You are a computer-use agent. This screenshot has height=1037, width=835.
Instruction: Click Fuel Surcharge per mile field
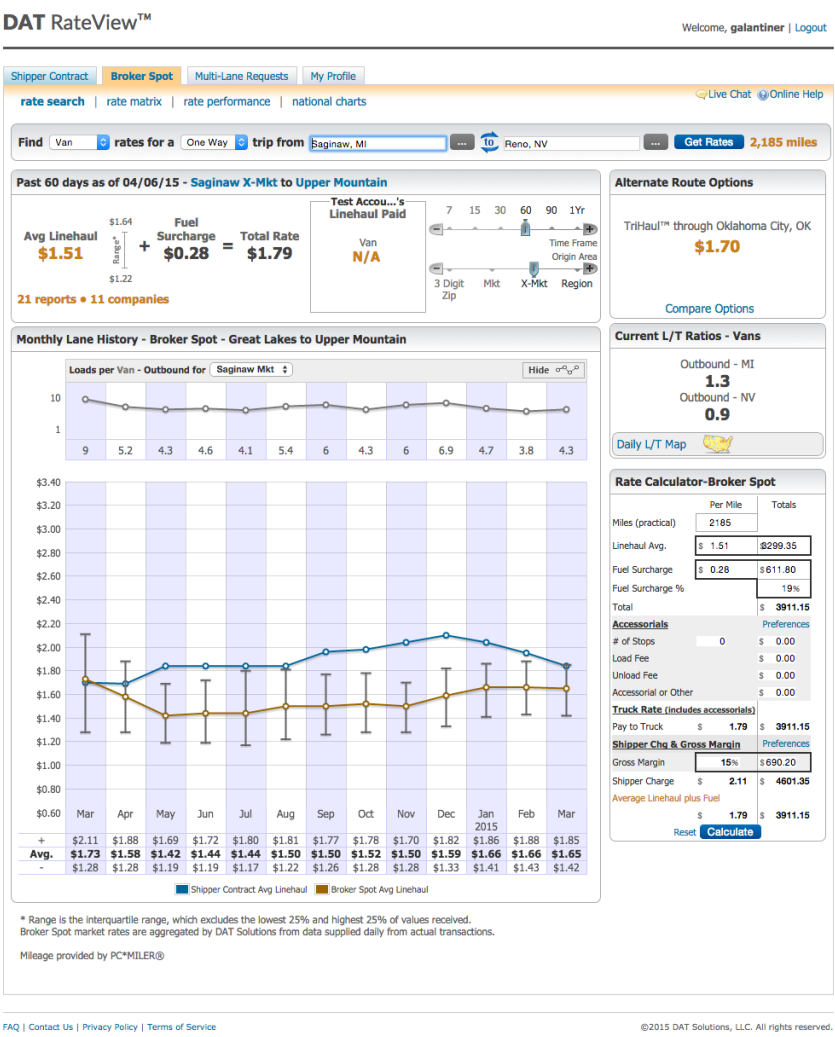click(x=726, y=569)
